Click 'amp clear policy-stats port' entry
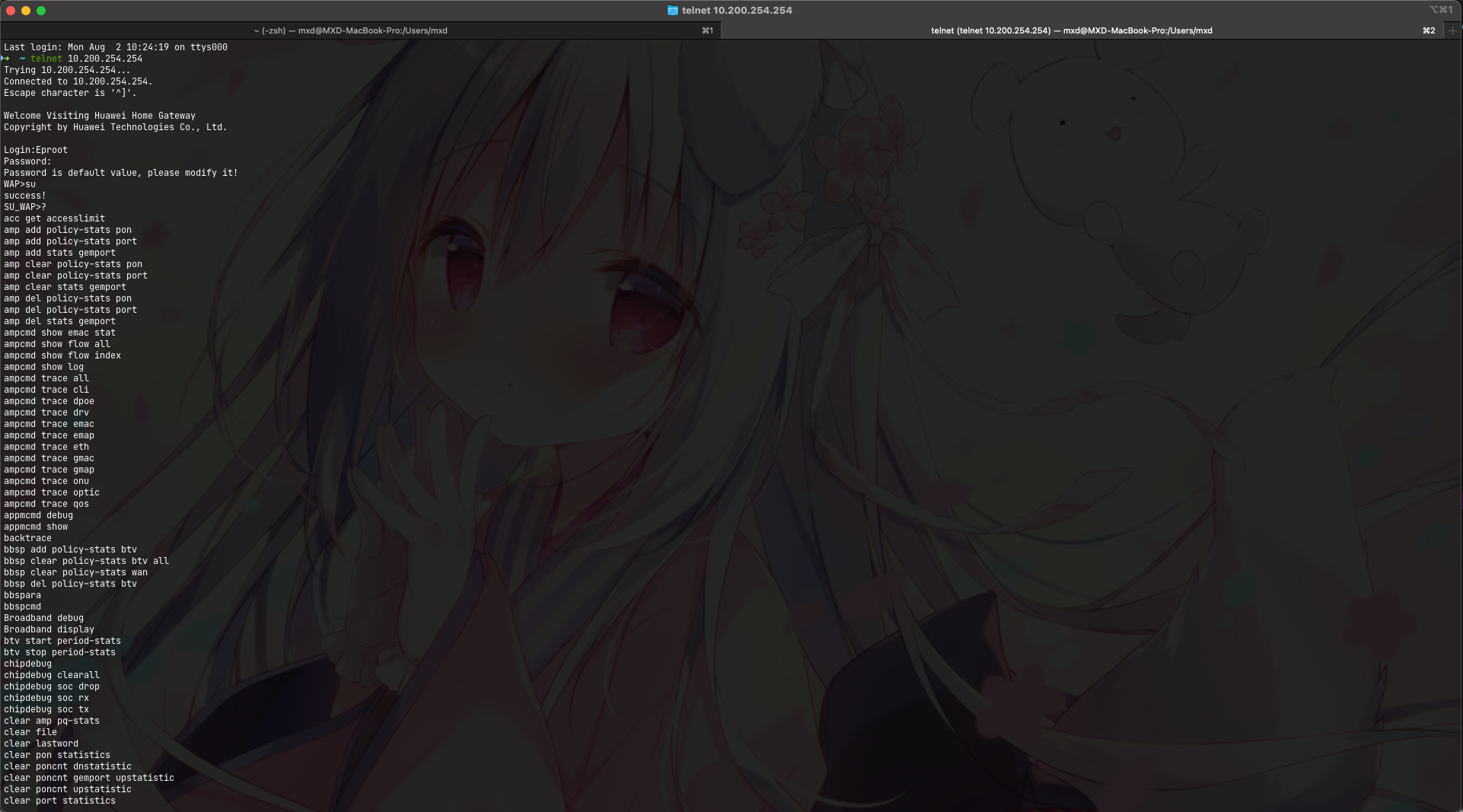1463x812 pixels. pos(75,275)
